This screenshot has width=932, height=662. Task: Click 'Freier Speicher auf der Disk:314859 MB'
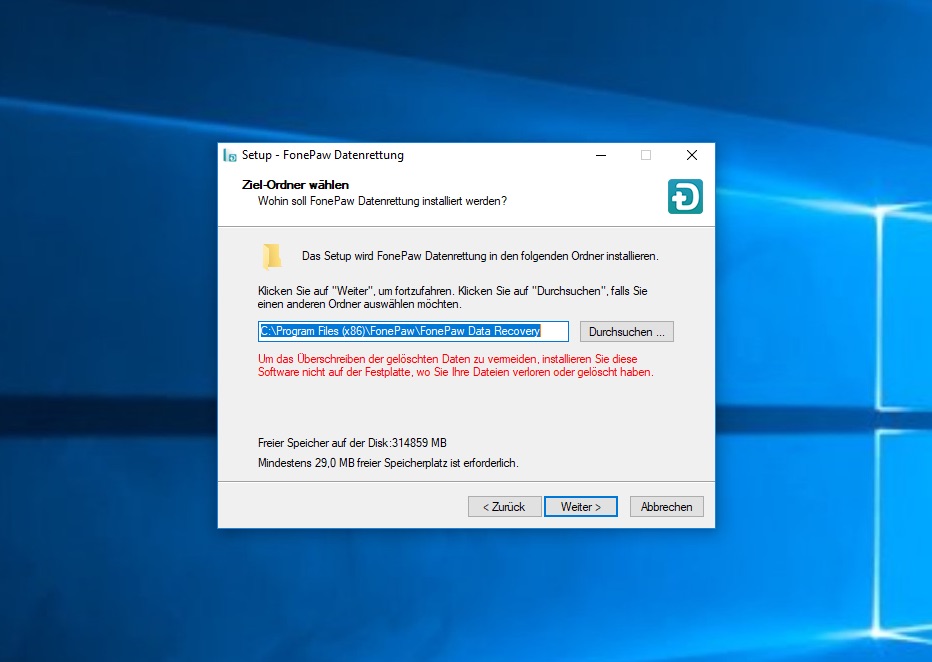[352, 443]
